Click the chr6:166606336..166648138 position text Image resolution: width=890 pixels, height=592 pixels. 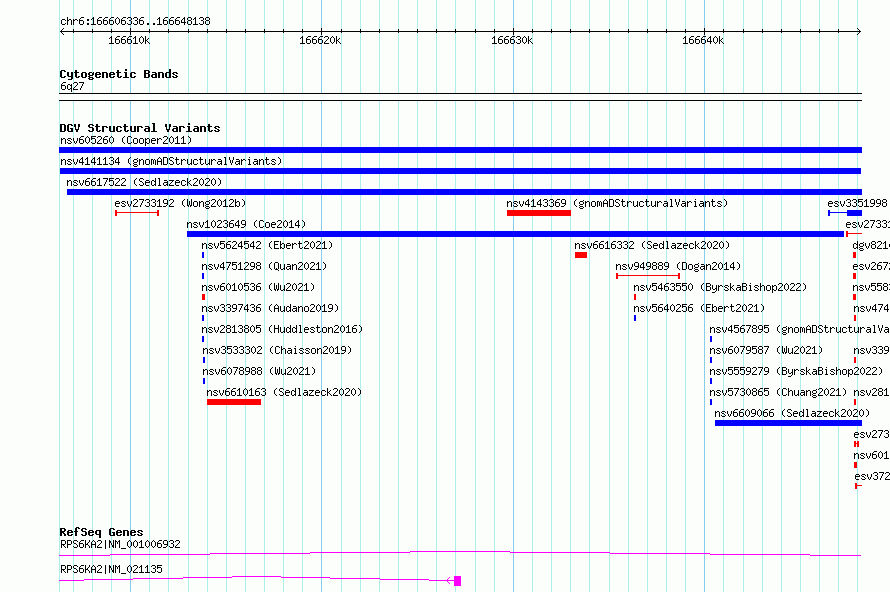coord(135,21)
